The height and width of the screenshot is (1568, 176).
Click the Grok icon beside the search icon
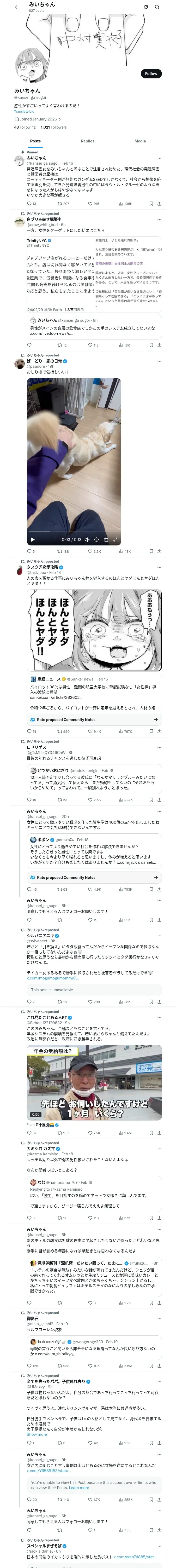click(146, 7)
